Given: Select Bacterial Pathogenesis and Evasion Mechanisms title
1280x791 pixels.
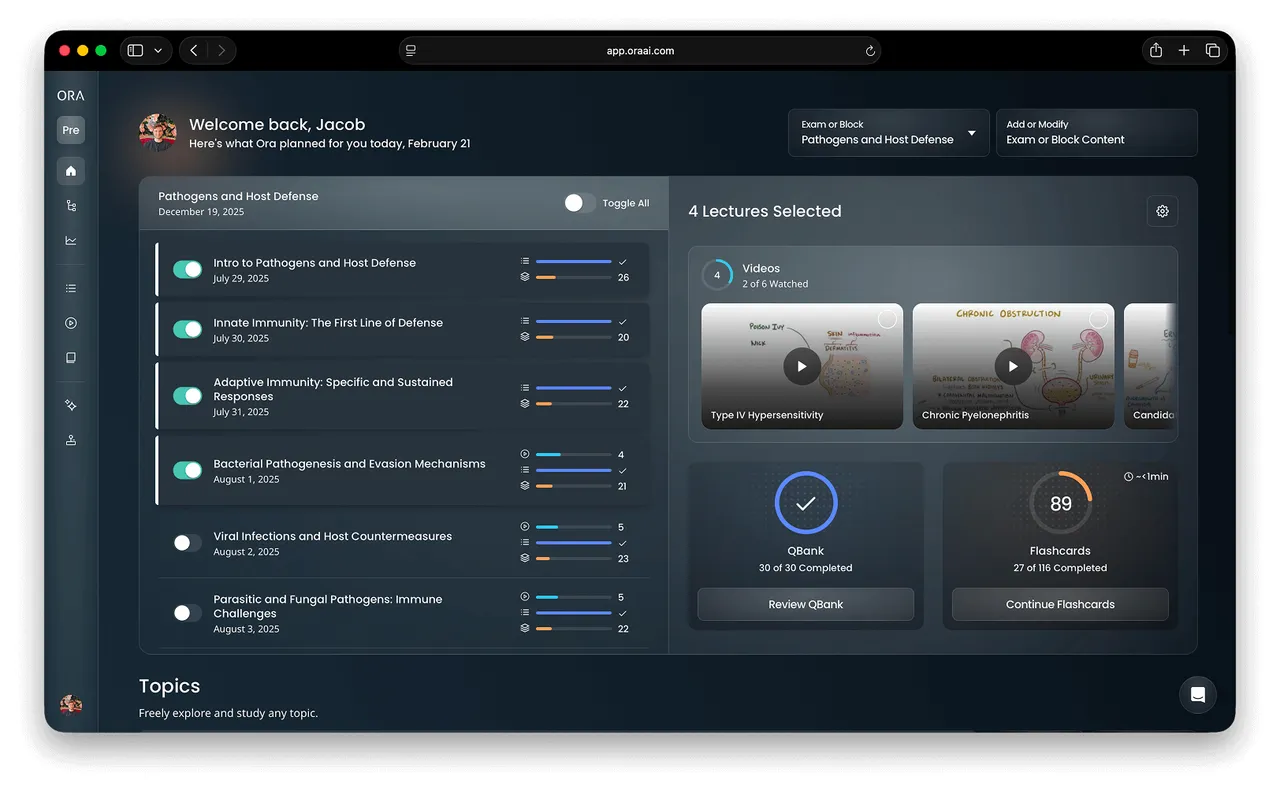Looking at the screenshot, I should 350,464.
